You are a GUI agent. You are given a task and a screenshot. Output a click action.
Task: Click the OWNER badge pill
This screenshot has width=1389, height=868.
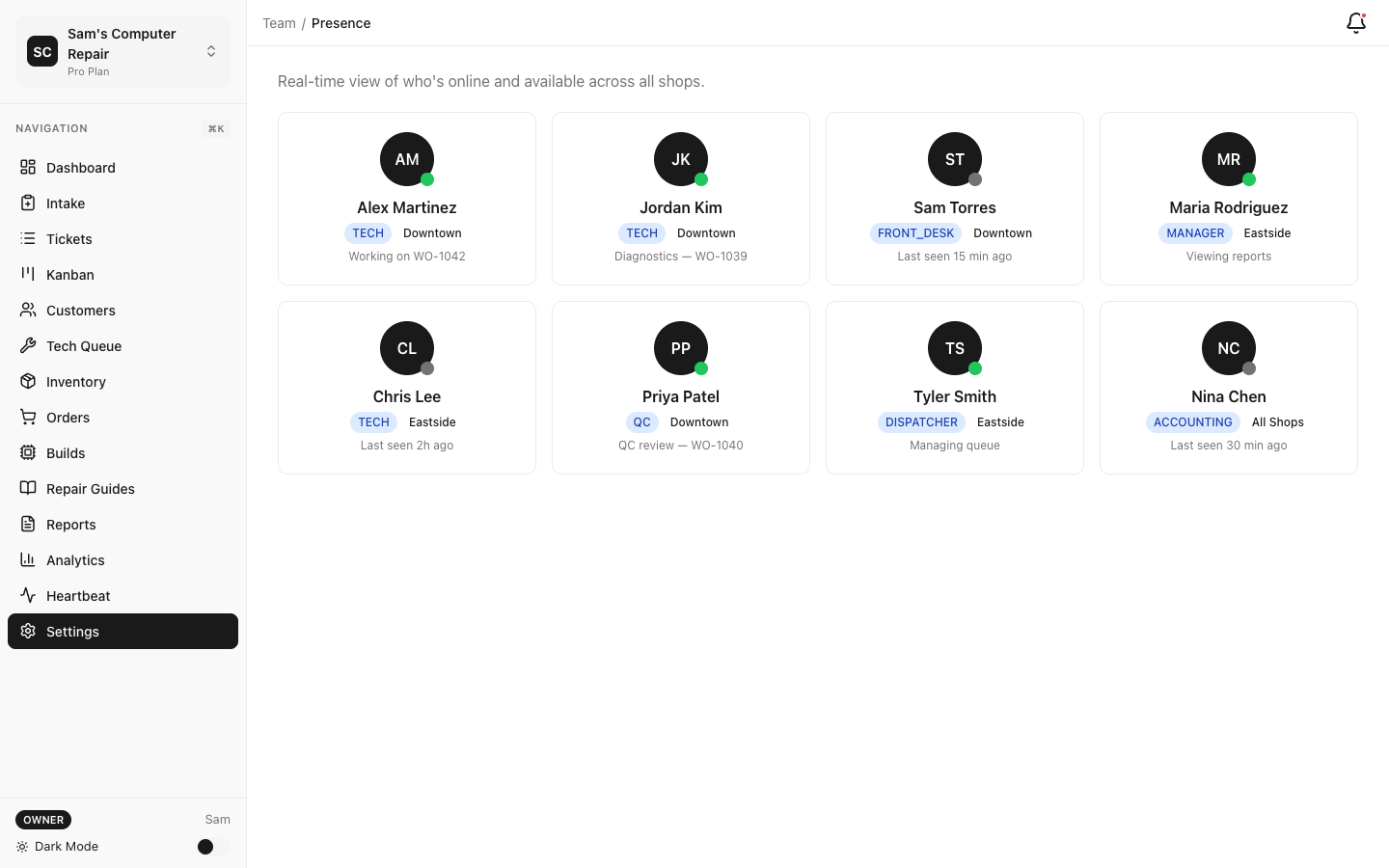pyautogui.click(x=43, y=820)
